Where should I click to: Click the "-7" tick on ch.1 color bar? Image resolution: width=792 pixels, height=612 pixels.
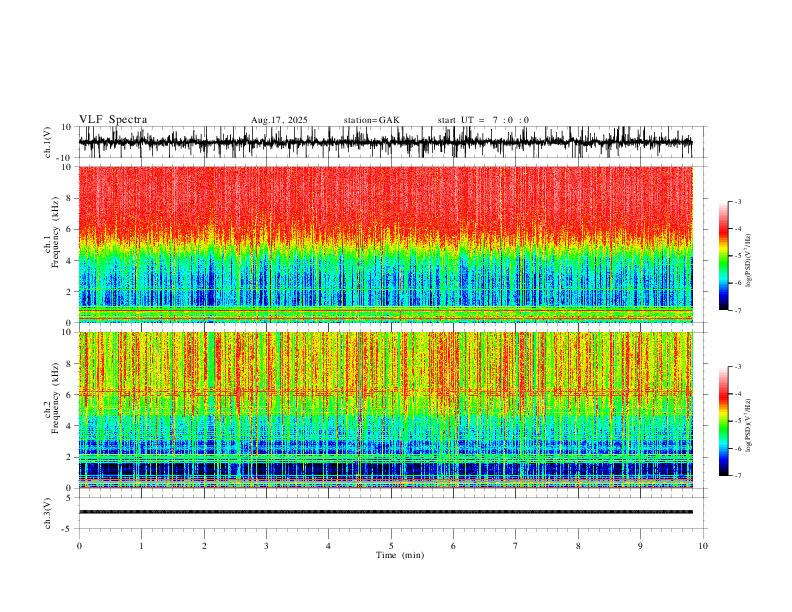coord(738,310)
